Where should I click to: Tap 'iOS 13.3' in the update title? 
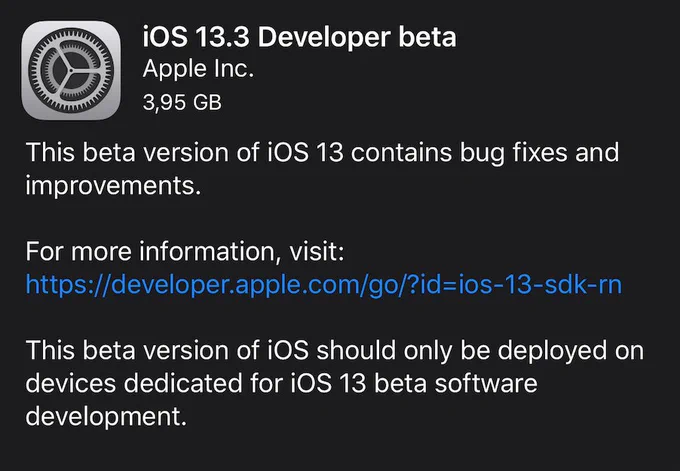click(x=196, y=37)
